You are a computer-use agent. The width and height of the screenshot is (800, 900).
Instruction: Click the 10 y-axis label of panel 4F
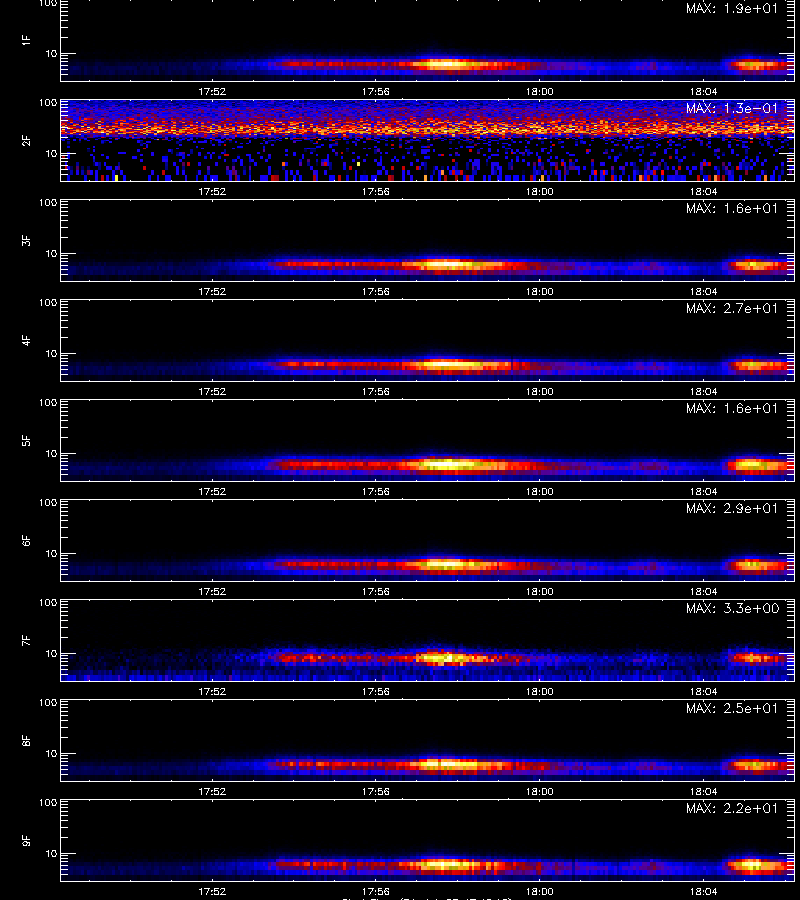click(x=51, y=354)
